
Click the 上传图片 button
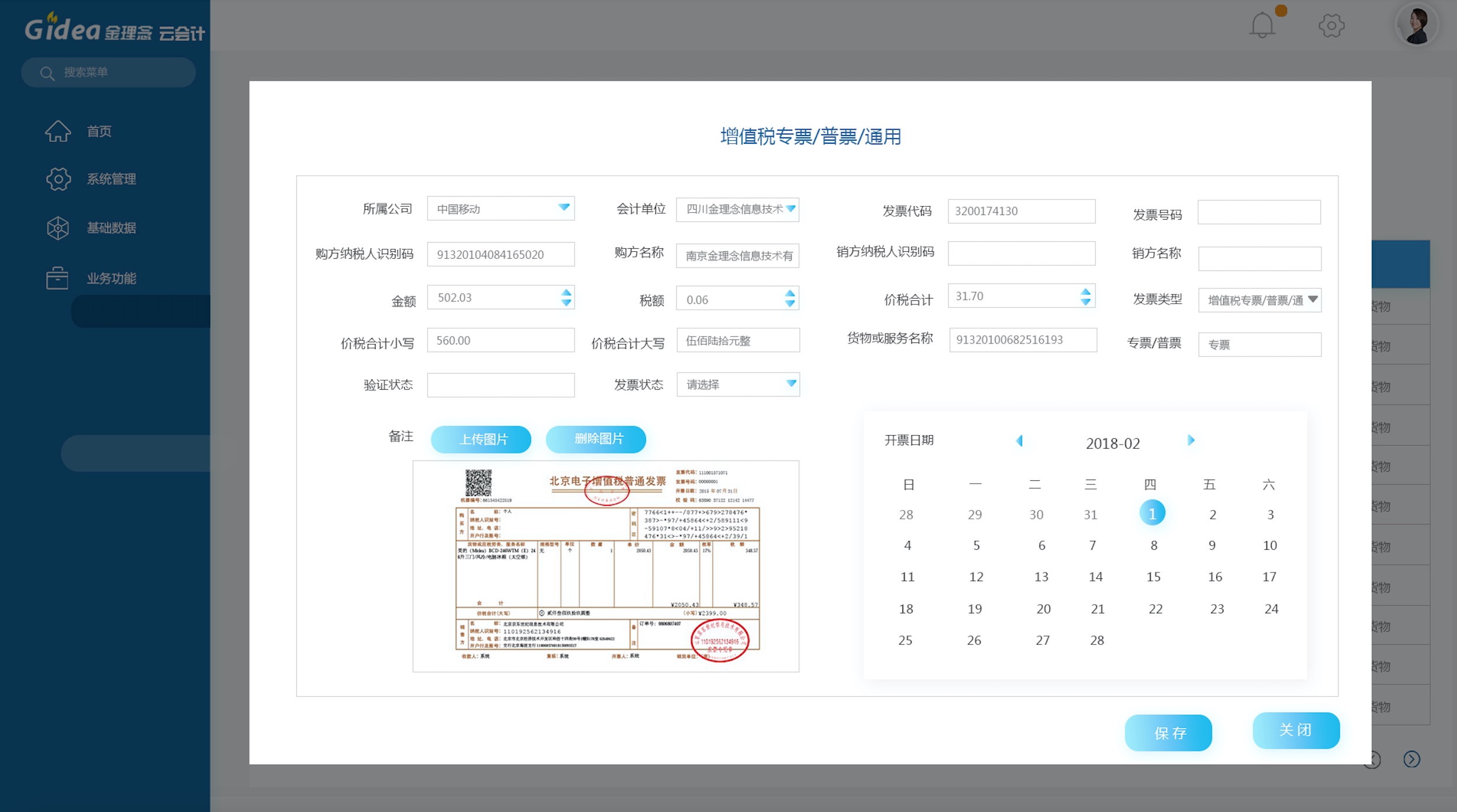coord(481,439)
